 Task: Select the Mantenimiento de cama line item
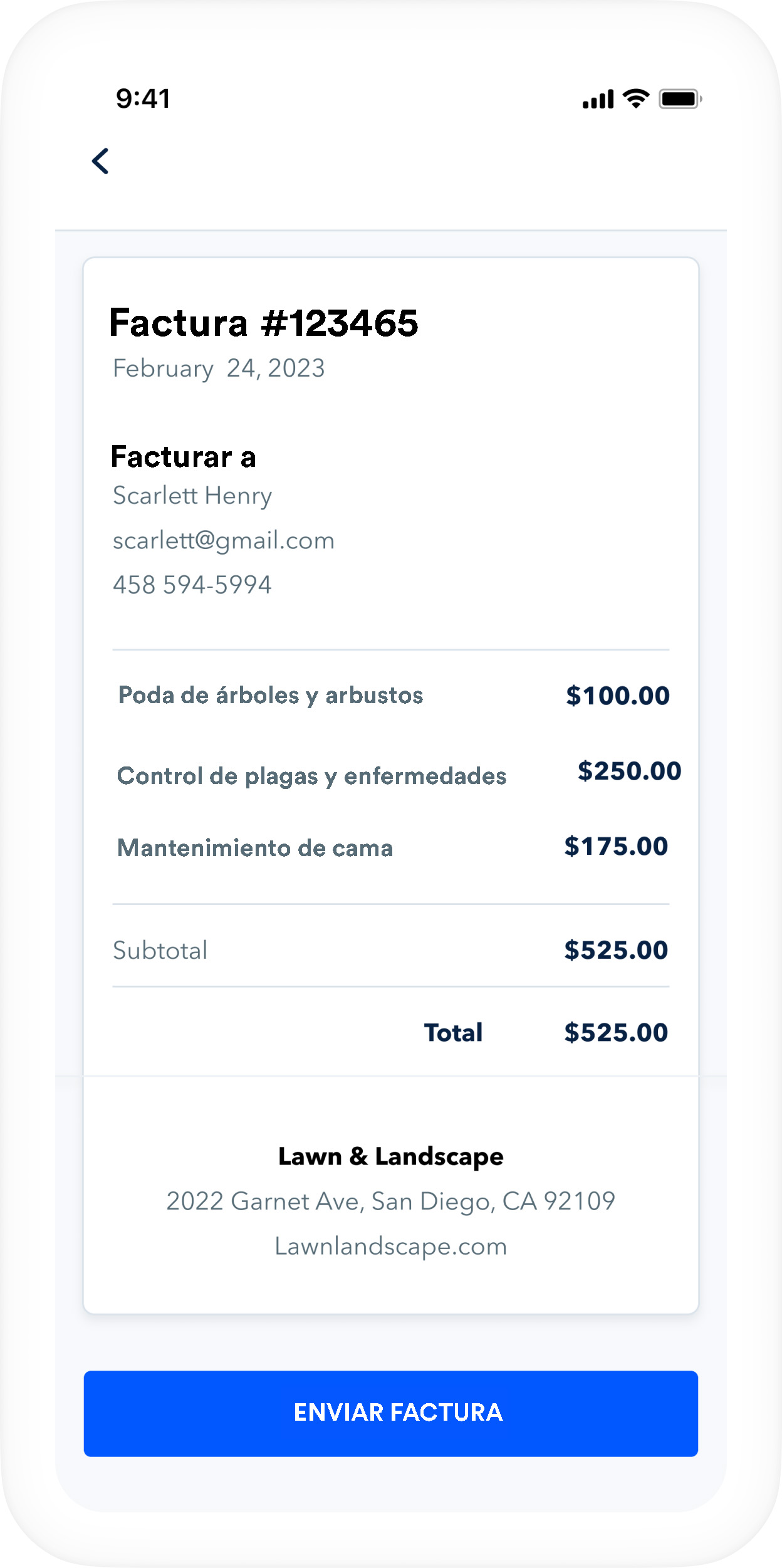[x=255, y=848]
